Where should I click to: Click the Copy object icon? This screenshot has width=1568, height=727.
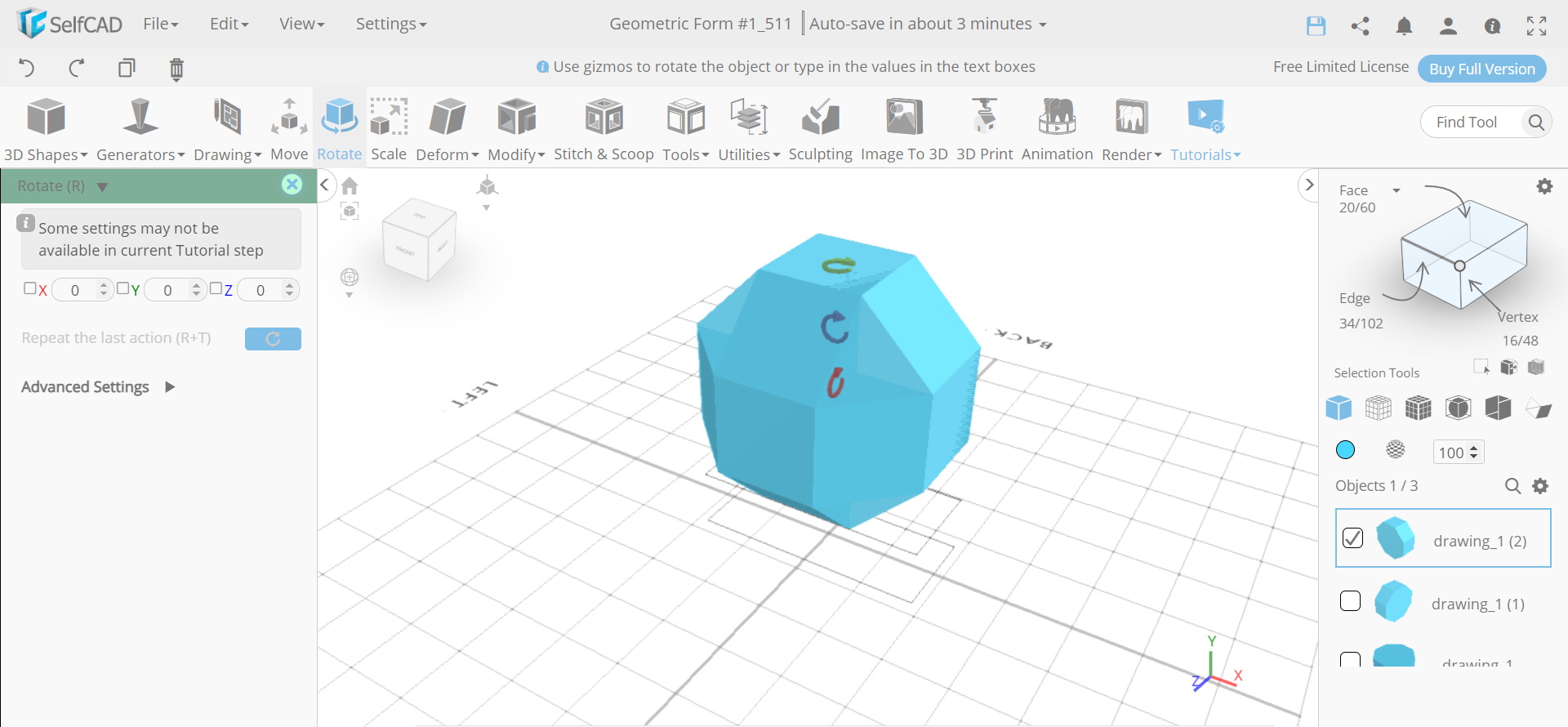[x=127, y=68]
